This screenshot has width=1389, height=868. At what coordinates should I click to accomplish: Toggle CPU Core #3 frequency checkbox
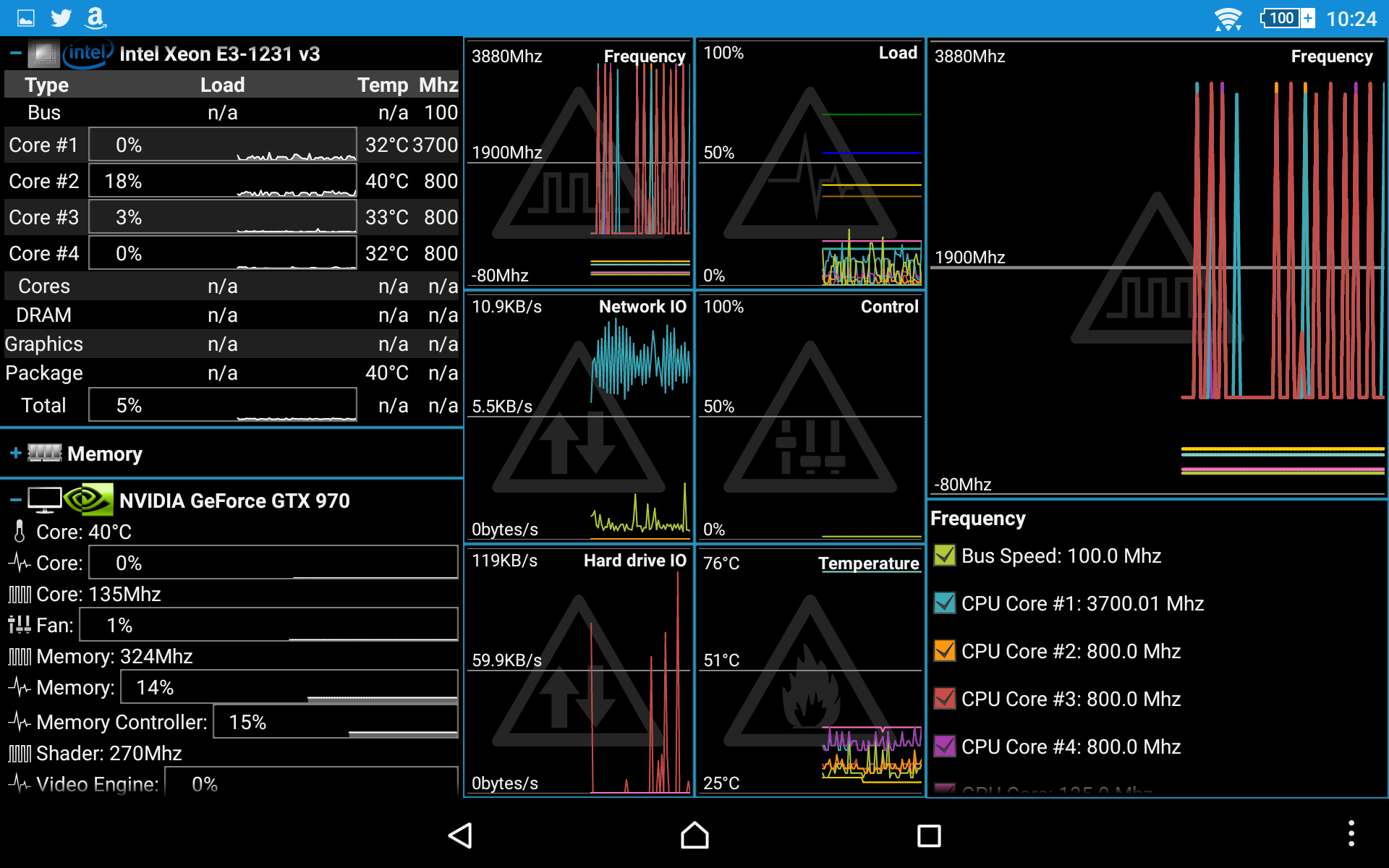[x=944, y=699]
